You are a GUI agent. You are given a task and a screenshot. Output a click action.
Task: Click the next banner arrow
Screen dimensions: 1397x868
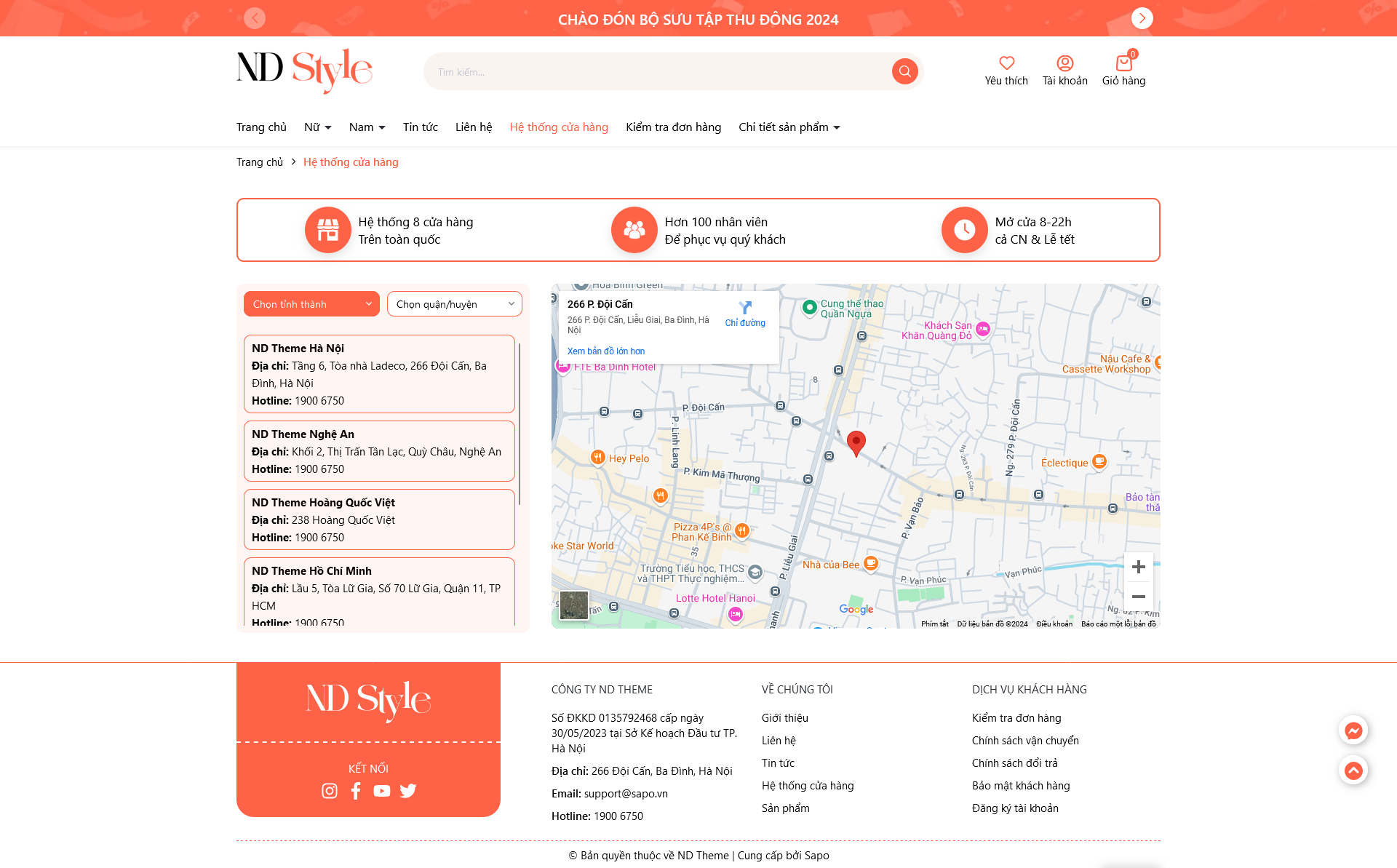pos(1142,18)
